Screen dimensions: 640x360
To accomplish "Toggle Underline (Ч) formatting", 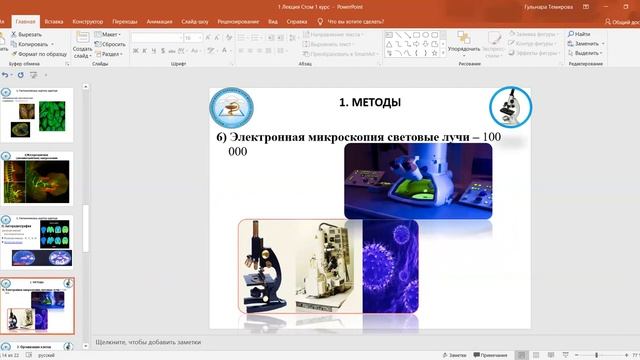I will (x=153, y=51).
